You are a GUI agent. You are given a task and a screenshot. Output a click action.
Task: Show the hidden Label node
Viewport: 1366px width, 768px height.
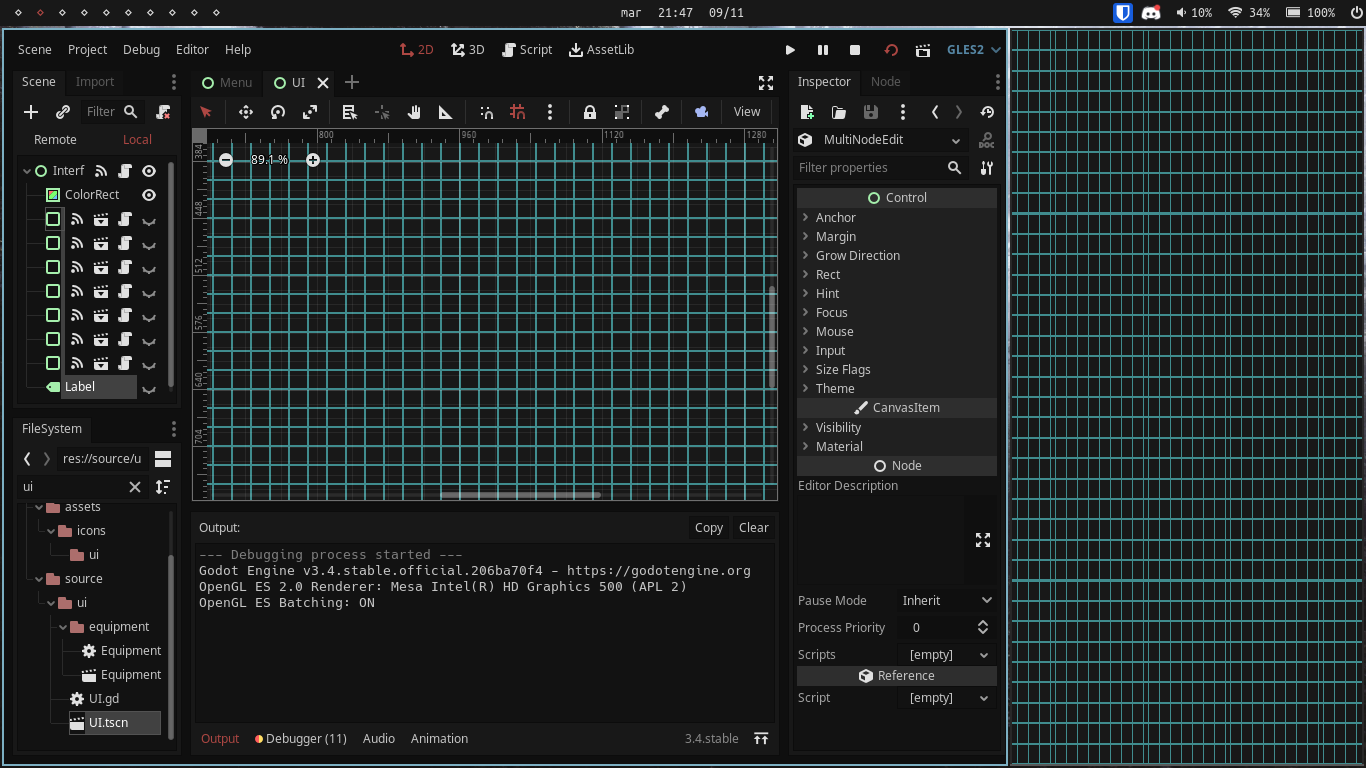tap(149, 390)
